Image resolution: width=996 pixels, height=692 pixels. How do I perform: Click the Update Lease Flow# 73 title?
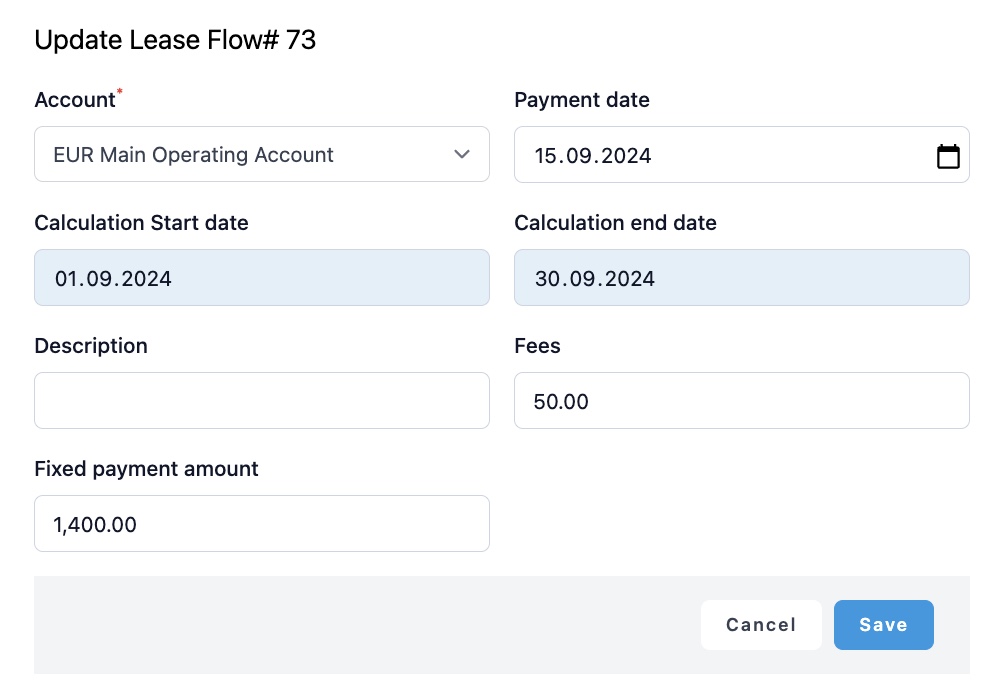pos(175,40)
